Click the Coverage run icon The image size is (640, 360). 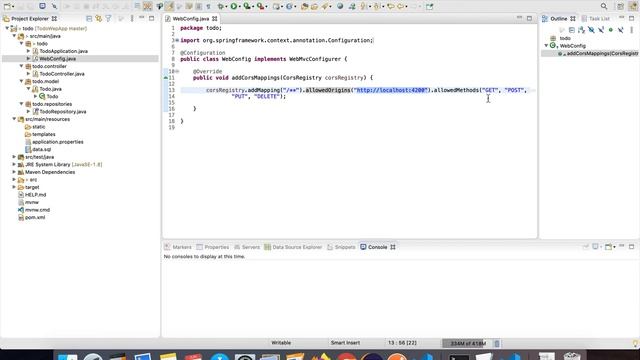click(247, 6)
